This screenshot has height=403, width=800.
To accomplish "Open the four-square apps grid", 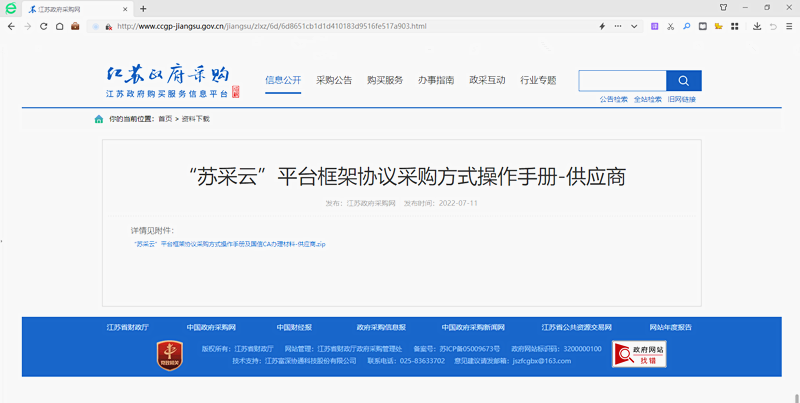I will pyautogui.click(x=735, y=26).
